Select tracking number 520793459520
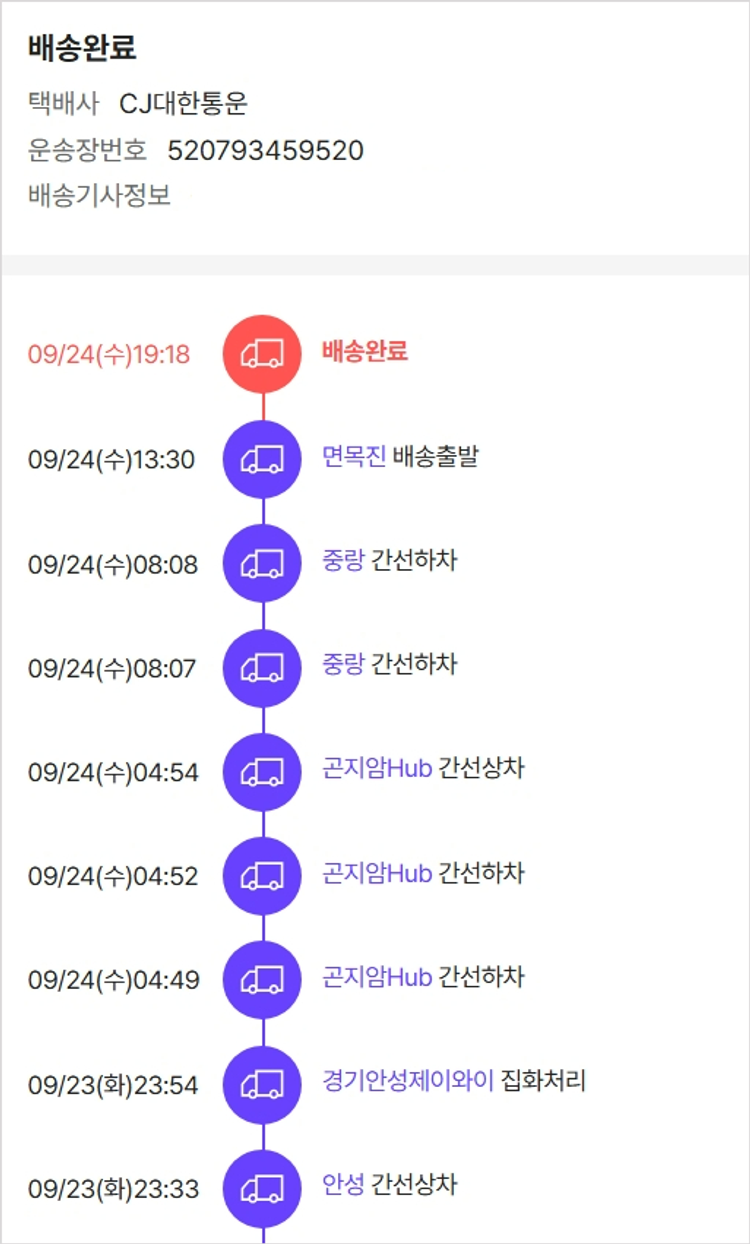 coord(265,151)
